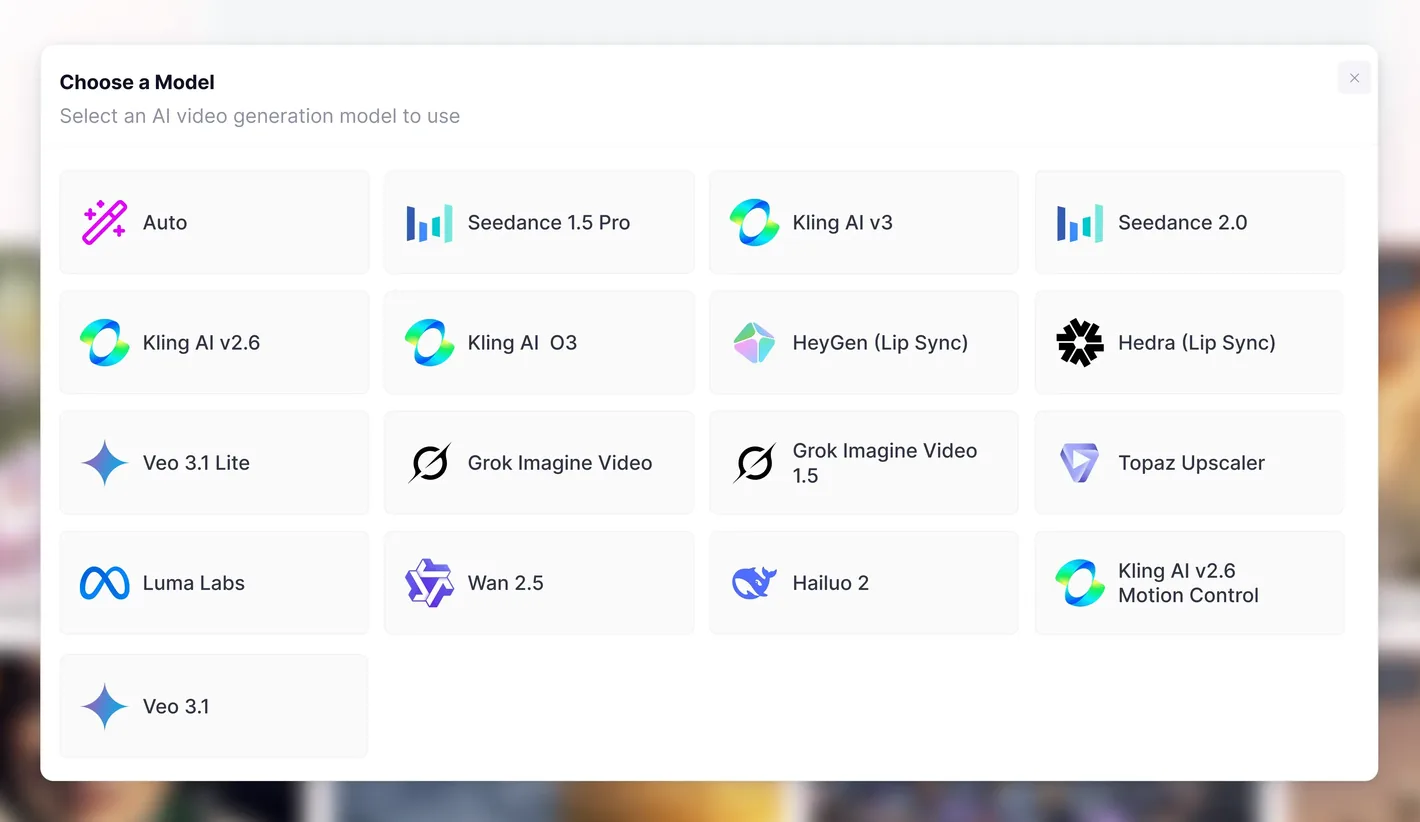Click the Seedance 2.0 bar-chart logo

pos(1080,223)
